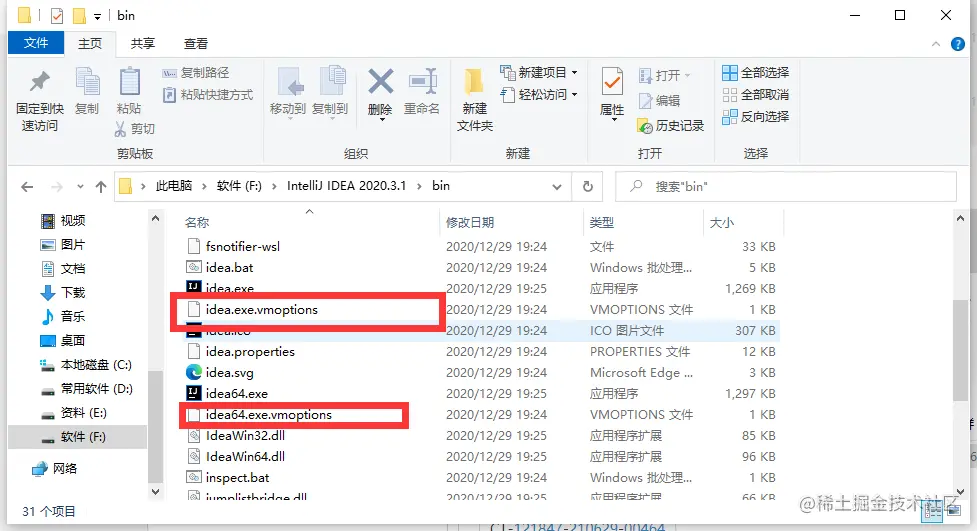Click the Paste ribbon icon
The width and height of the screenshot is (977, 531).
pos(129,82)
